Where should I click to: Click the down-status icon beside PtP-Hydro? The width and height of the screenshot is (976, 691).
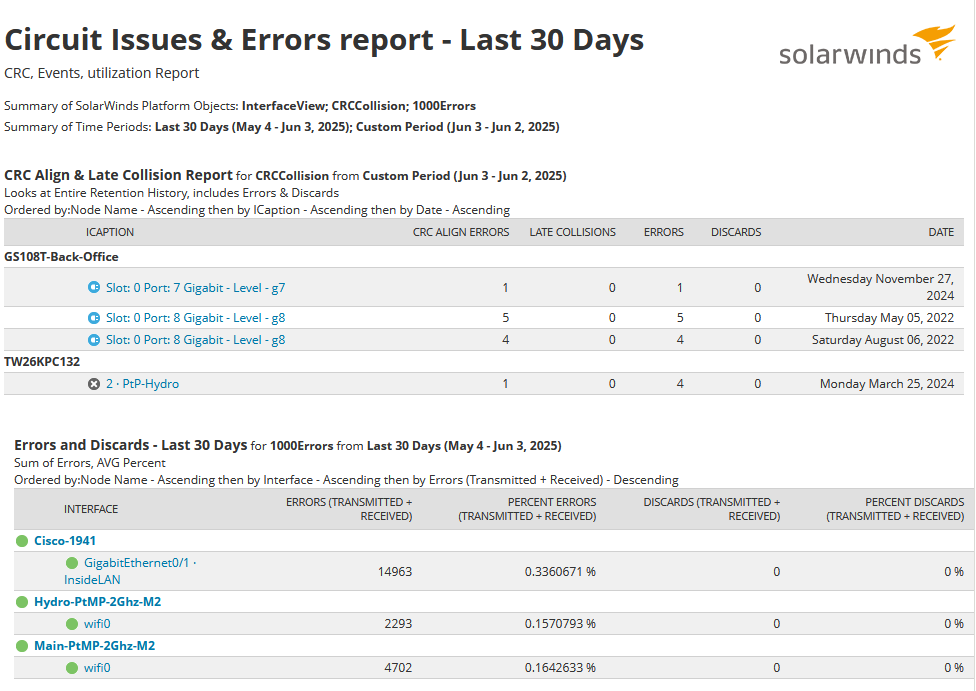pos(94,384)
